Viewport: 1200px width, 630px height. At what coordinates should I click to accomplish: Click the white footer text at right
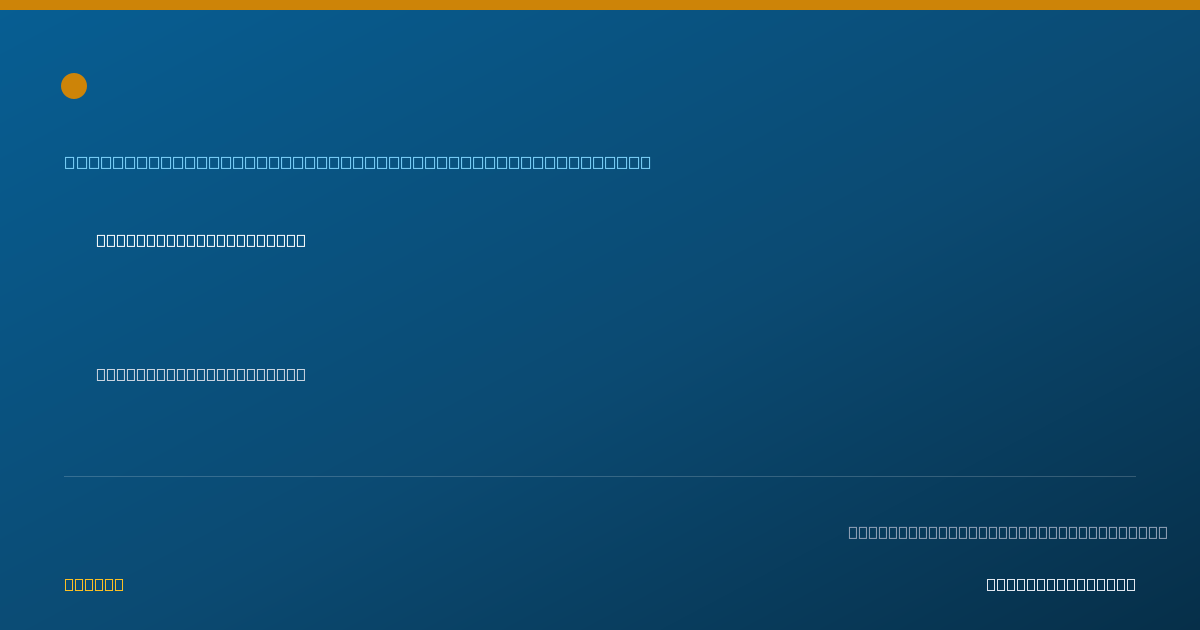1061,584
